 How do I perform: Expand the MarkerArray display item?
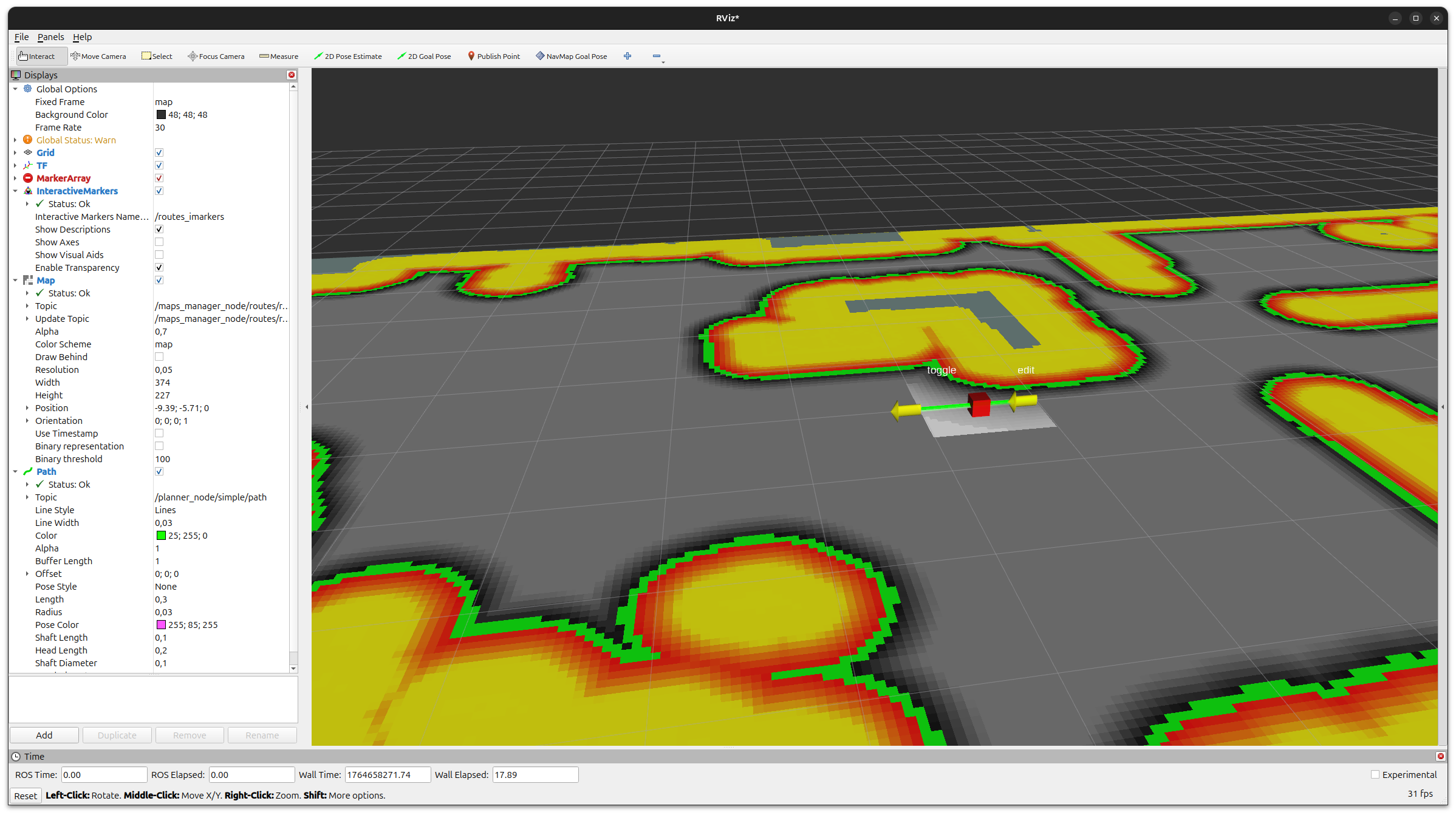(15, 179)
